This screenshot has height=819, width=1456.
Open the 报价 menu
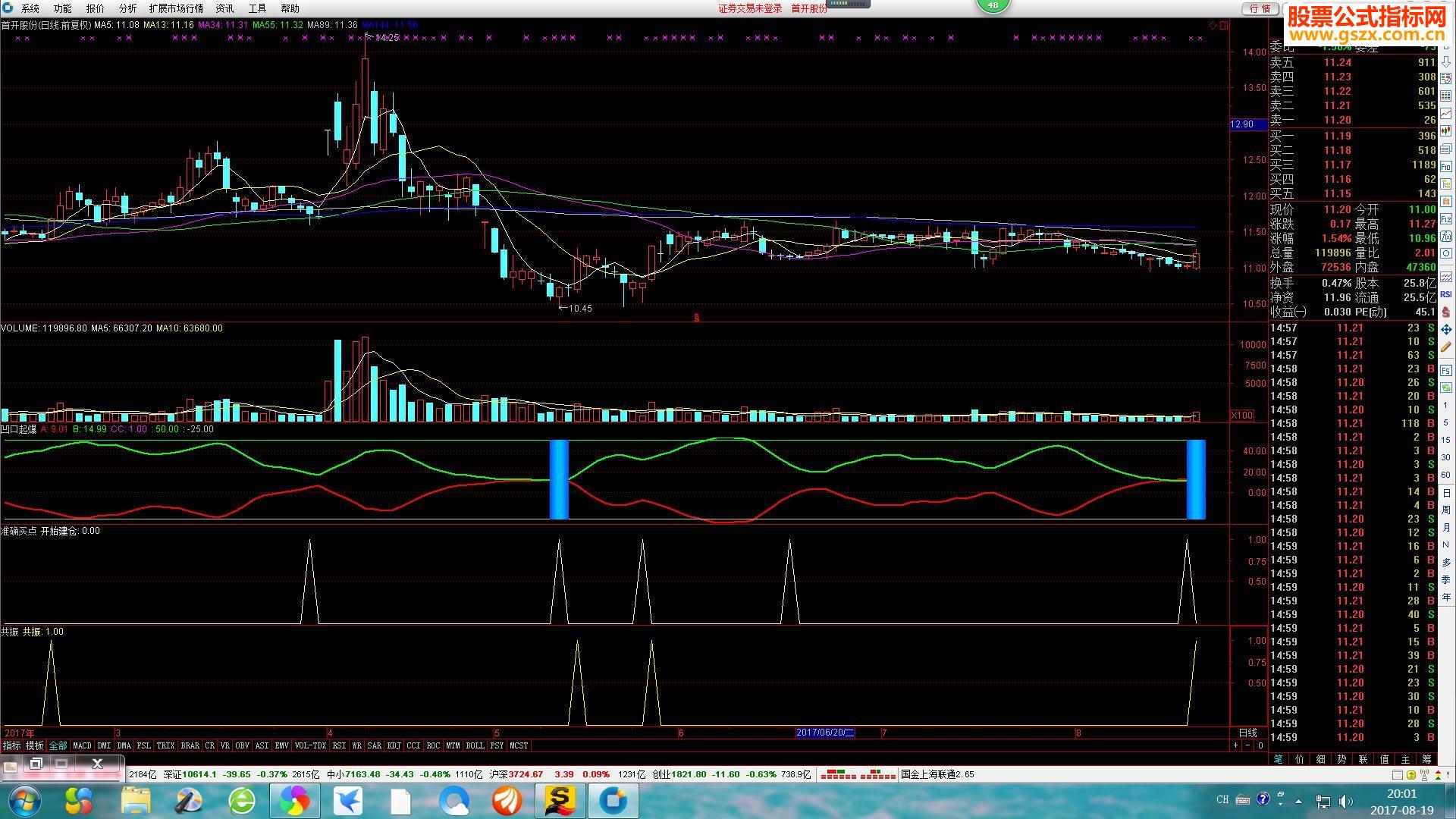tap(95, 8)
